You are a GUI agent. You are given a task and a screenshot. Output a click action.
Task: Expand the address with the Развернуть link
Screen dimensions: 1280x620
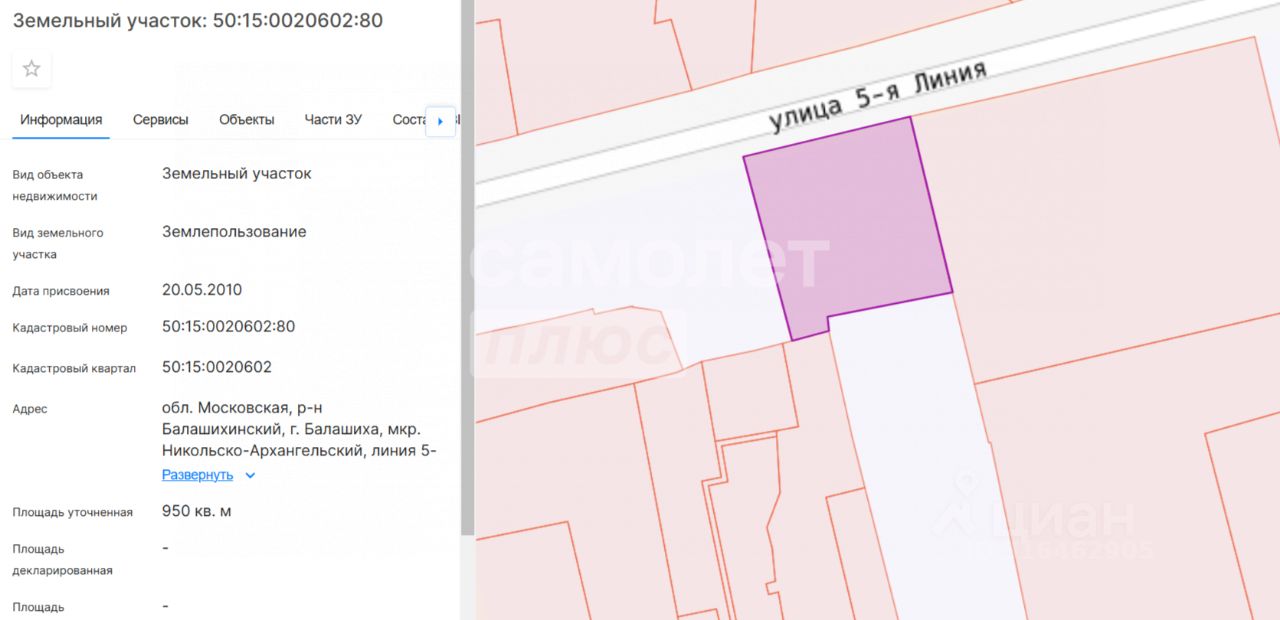click(197, 475)
